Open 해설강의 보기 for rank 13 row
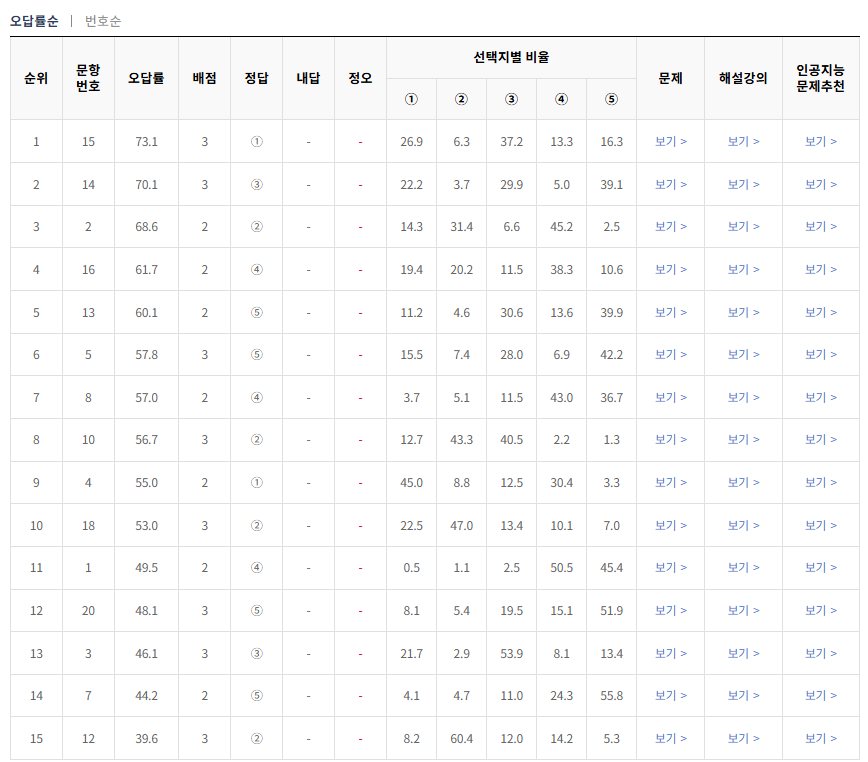The width and height of the screenshot is (868, 762). coord(743,654)
